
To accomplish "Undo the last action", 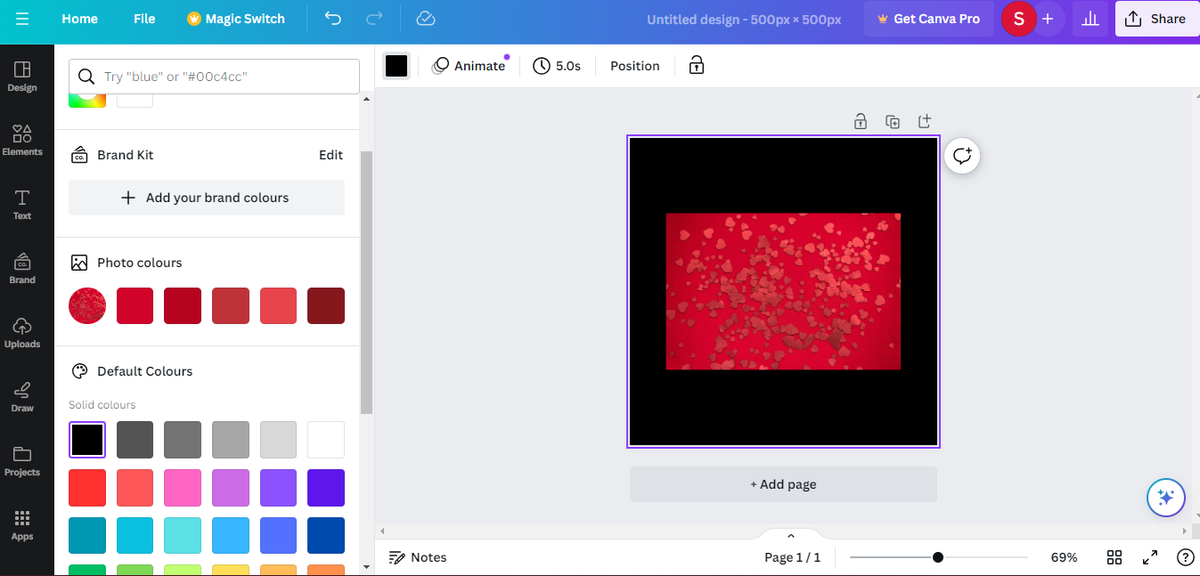I will [332, 18].
